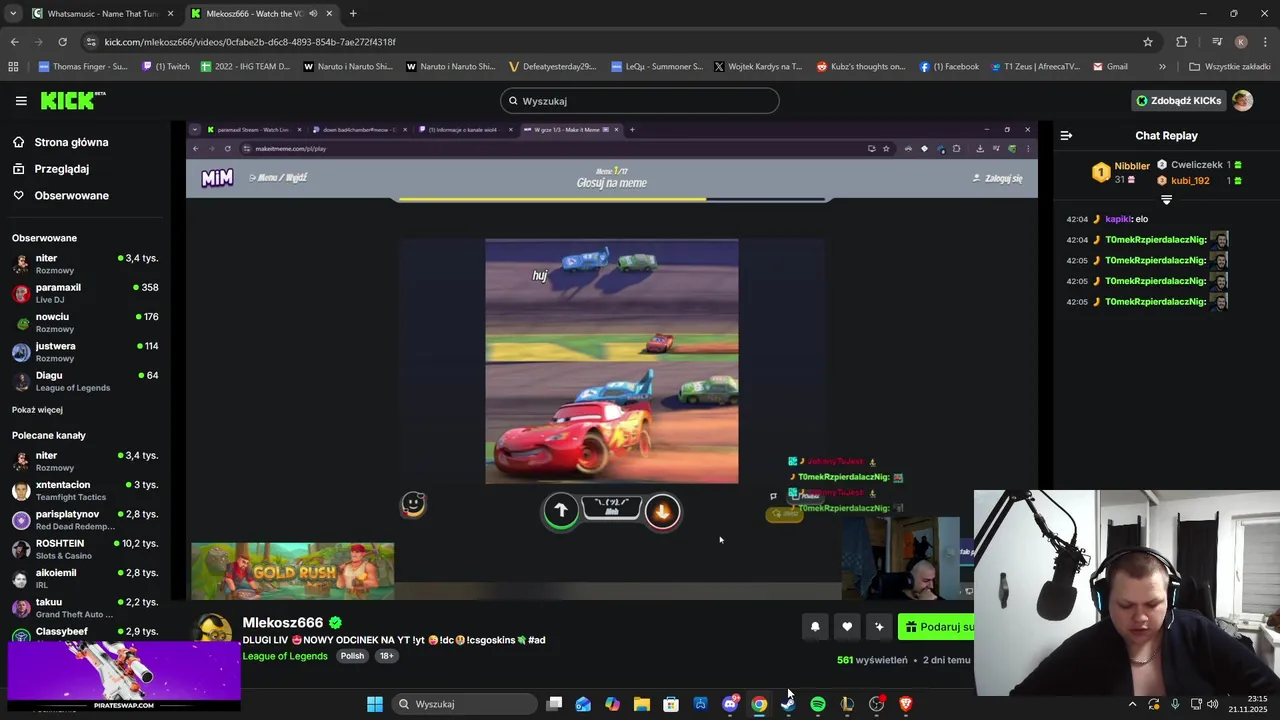
Task: Show more bookmarks chevron
Action: (x=1162, y=67)
